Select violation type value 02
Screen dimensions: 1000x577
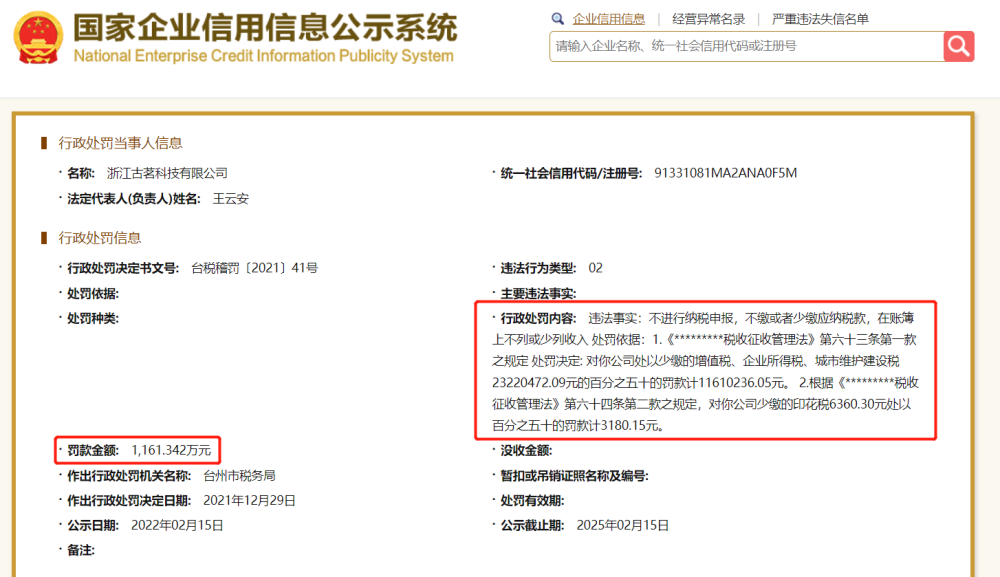[595, 268]
